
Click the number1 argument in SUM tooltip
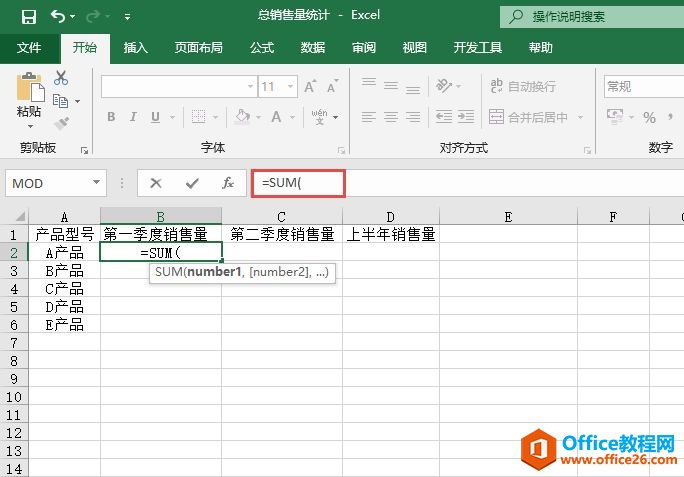pyautogui.click(x=214, y=272)
